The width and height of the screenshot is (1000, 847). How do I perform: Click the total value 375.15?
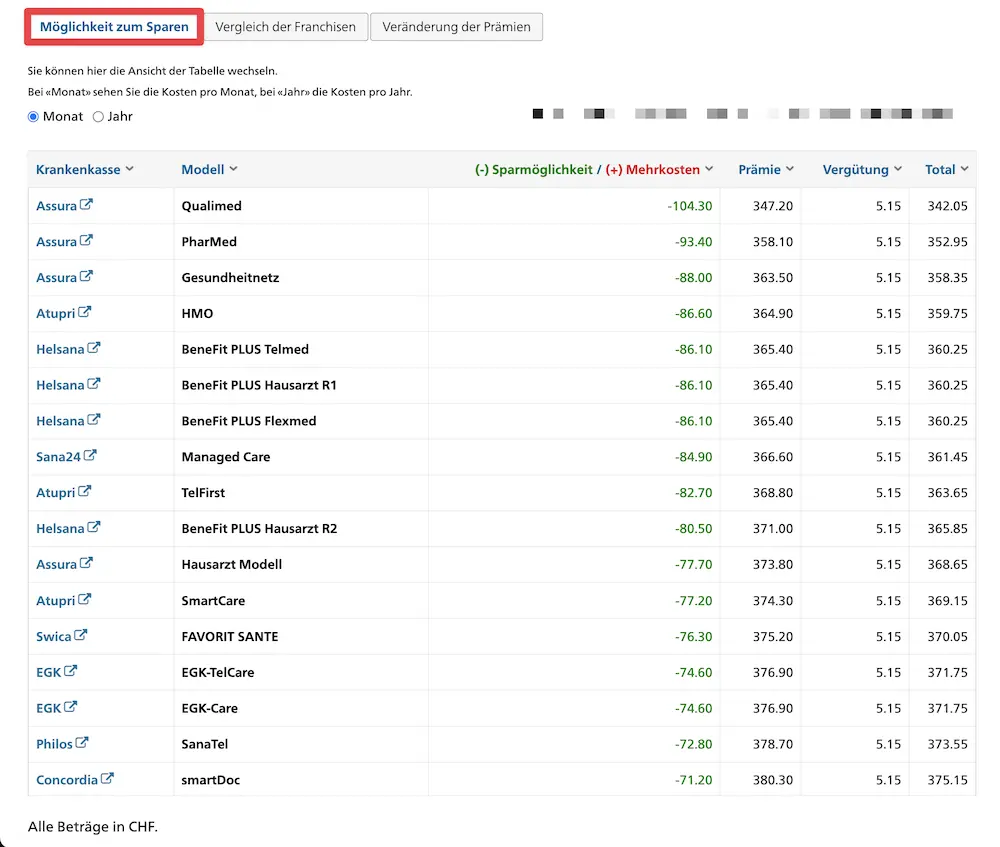point(948,779)
